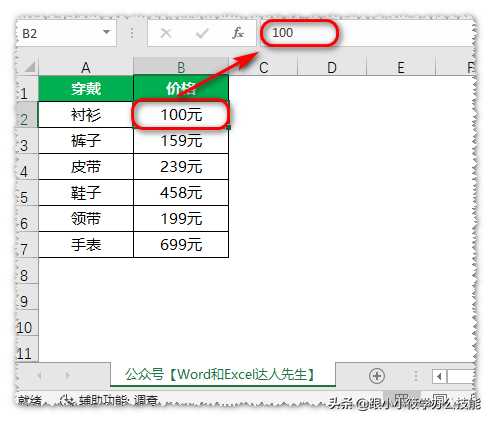Select row 11 header
The height and width of the screenshot is (421, 492).
tap(27, 349)
